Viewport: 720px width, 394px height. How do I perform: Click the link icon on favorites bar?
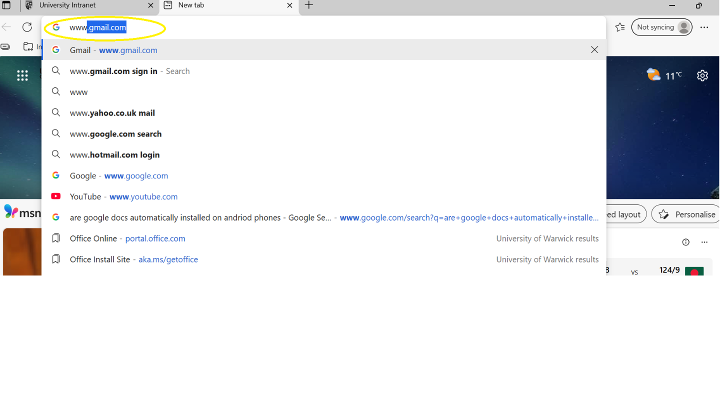click(x=5, y=46)
